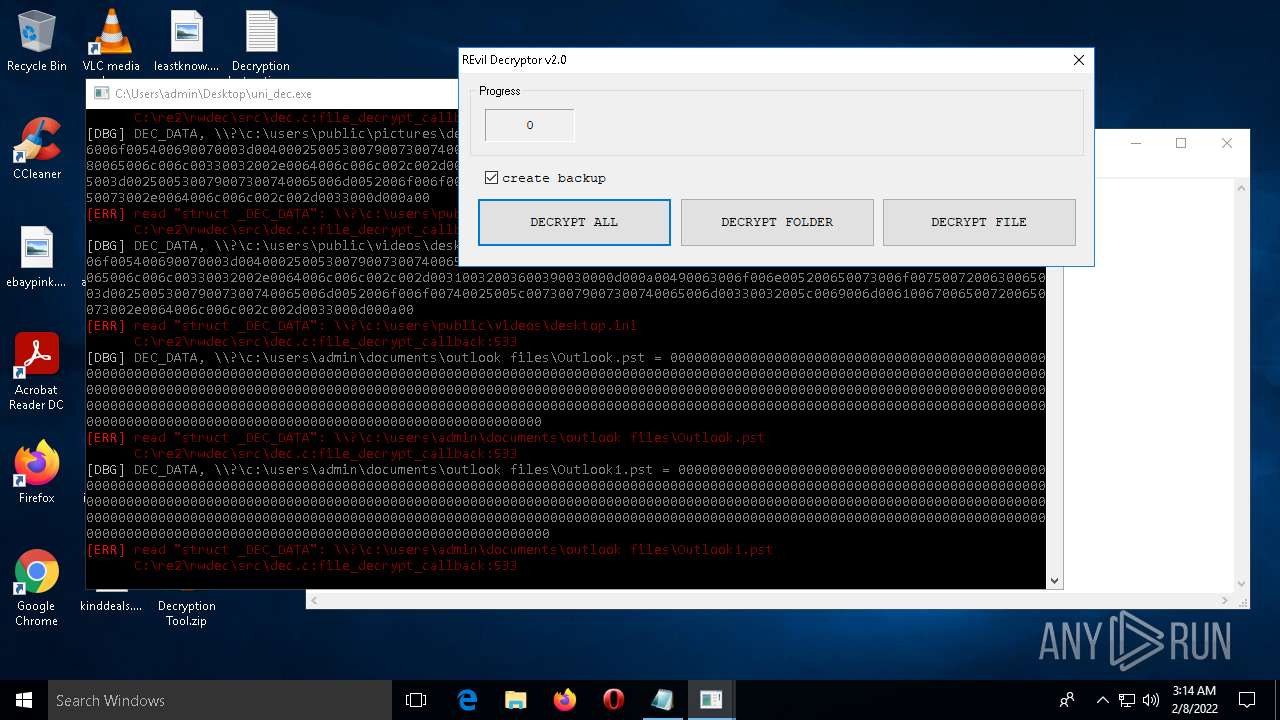Viewport: 1280px width, 720px height.
Task: Open Opera browser from taskbar
Action: 613,700
